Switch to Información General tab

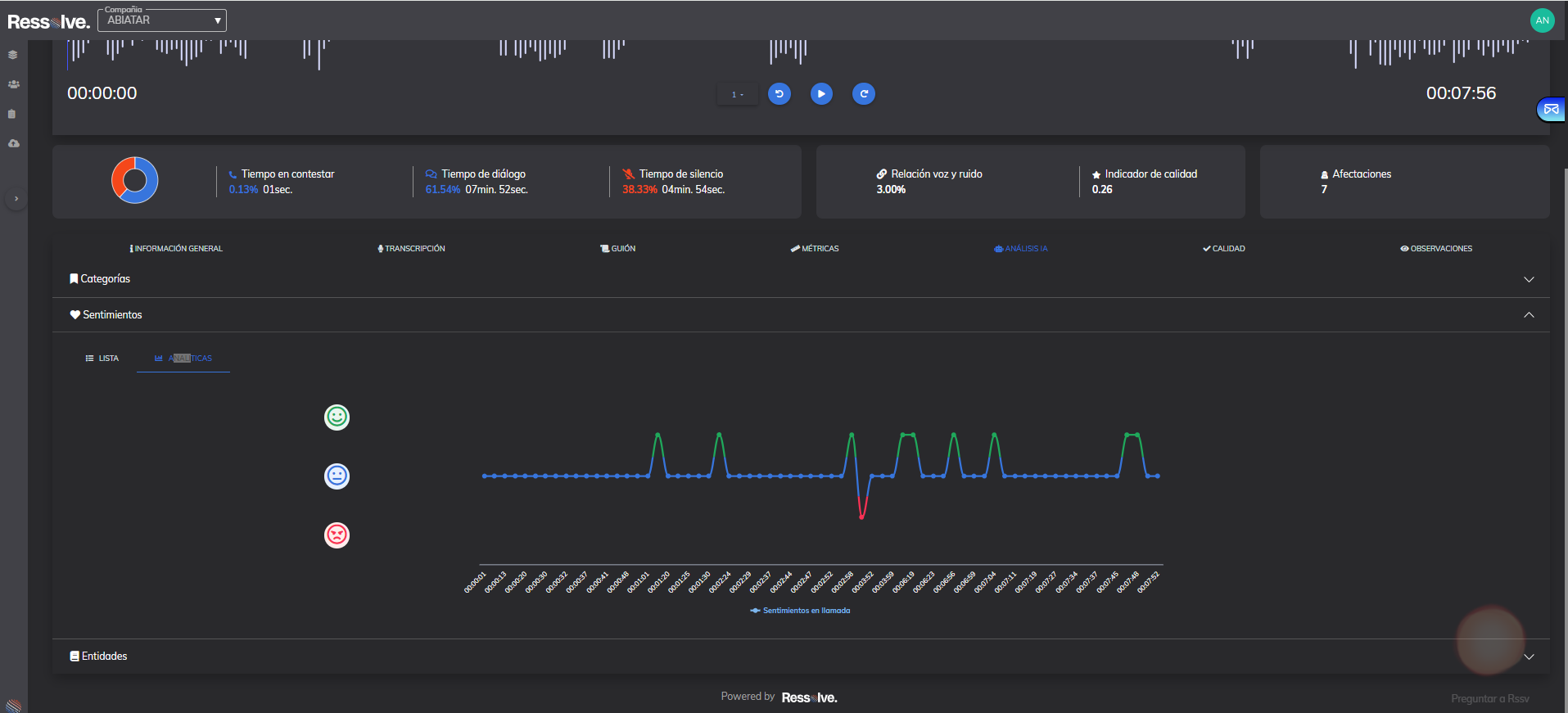tap(176, 249)
